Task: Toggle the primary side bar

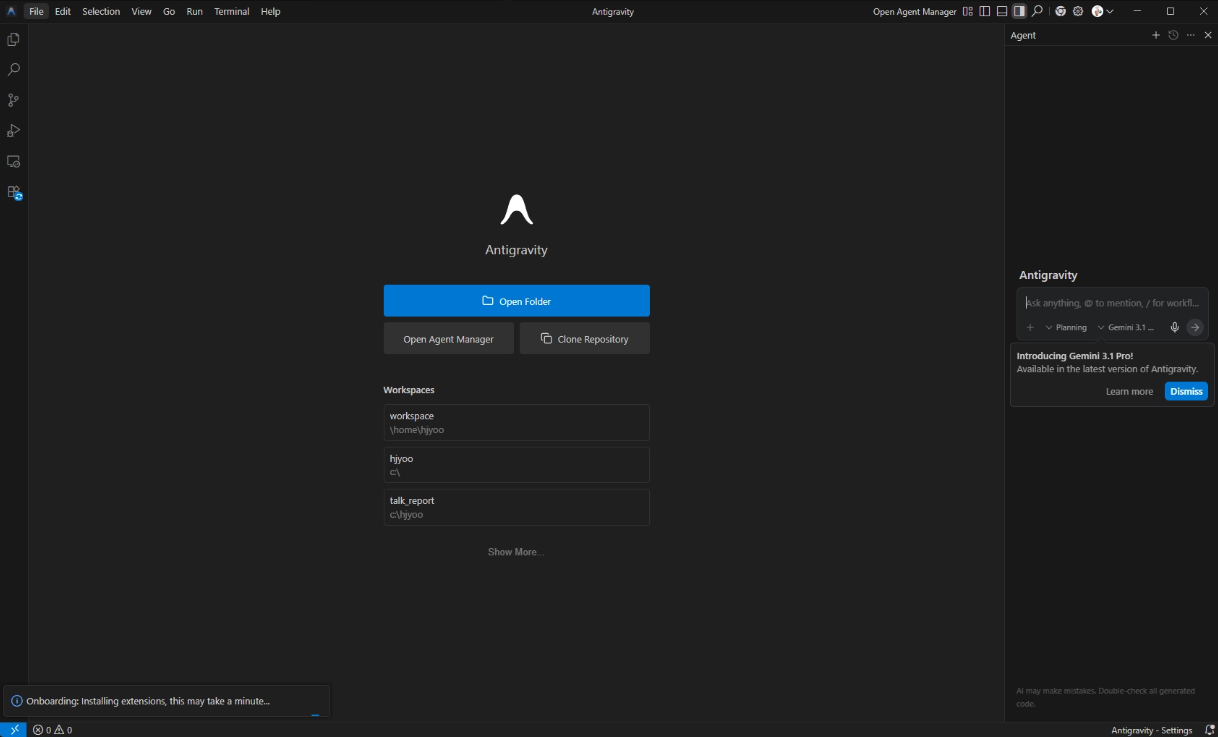Action: (x=985, y=11)
